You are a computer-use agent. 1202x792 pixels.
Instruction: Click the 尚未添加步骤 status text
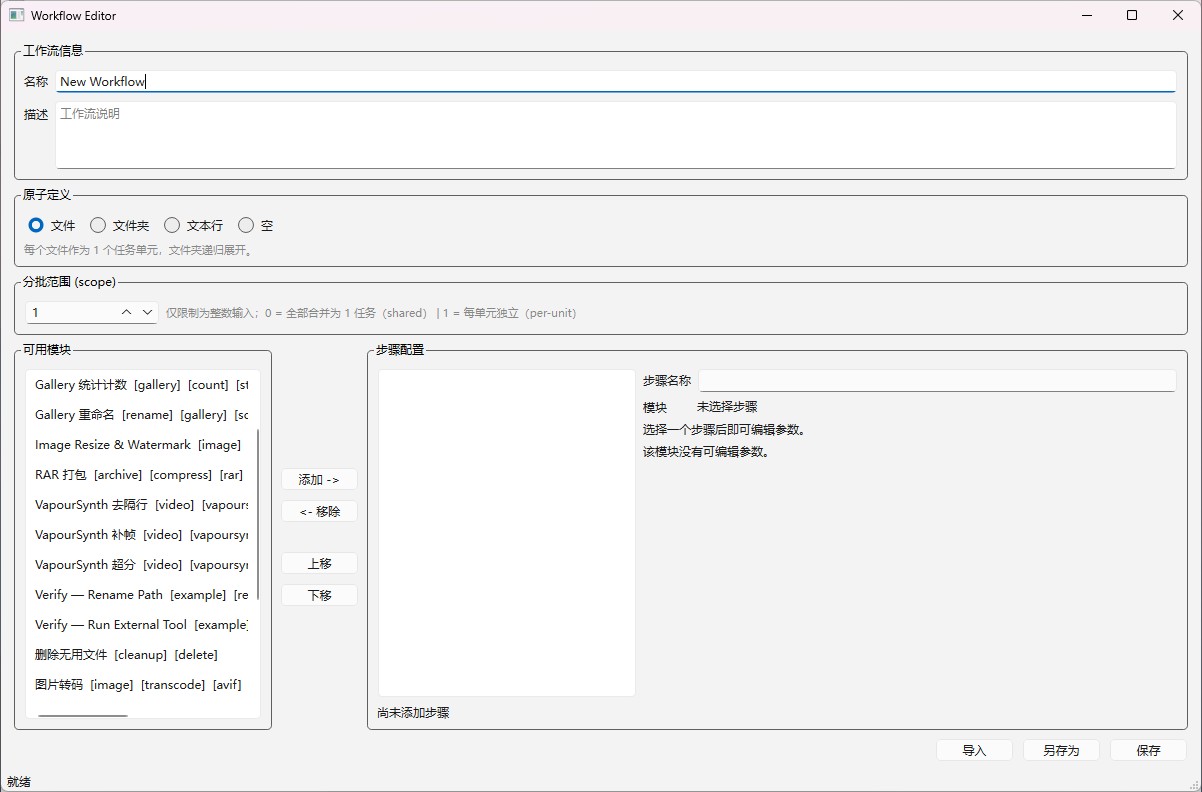click(413, 713)
